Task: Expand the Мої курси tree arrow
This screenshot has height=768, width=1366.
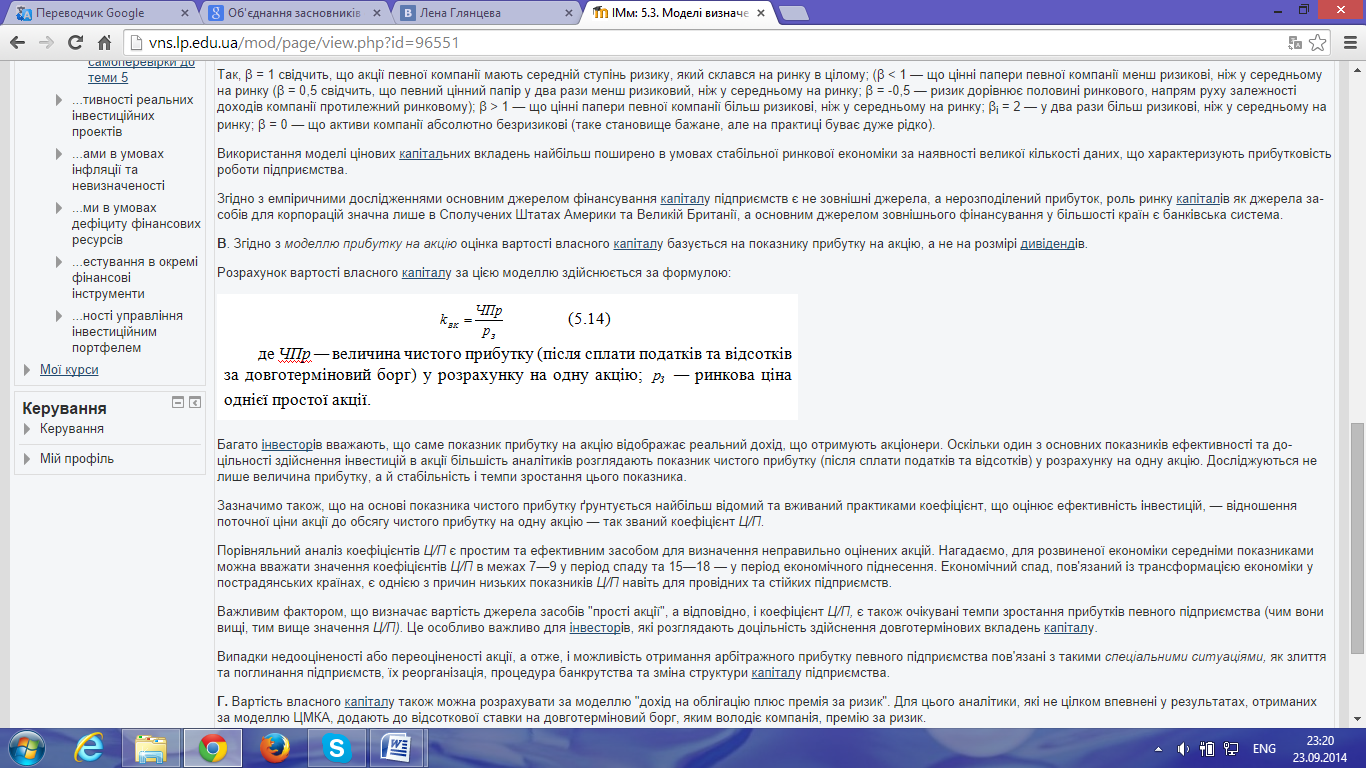Action: tap(29, 370)
